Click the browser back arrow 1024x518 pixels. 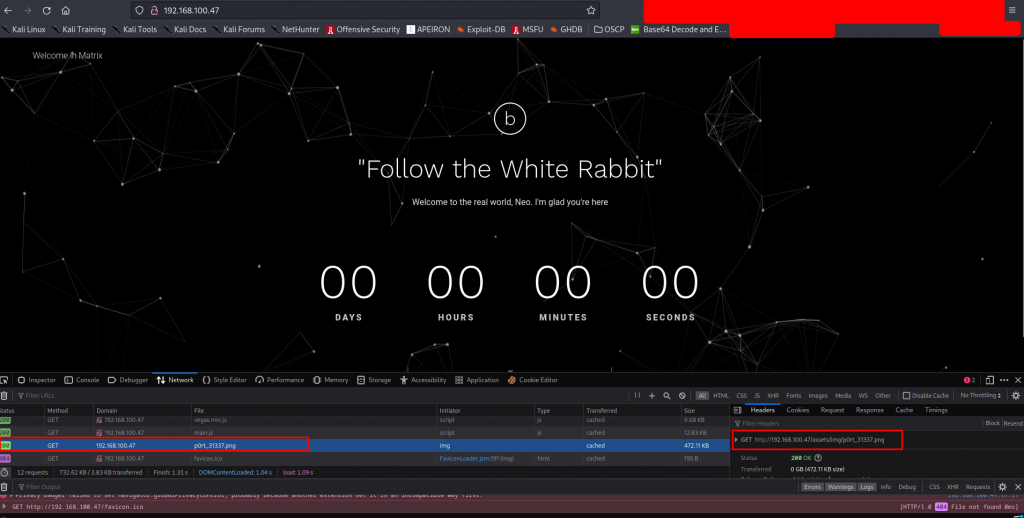coord(8,10)
